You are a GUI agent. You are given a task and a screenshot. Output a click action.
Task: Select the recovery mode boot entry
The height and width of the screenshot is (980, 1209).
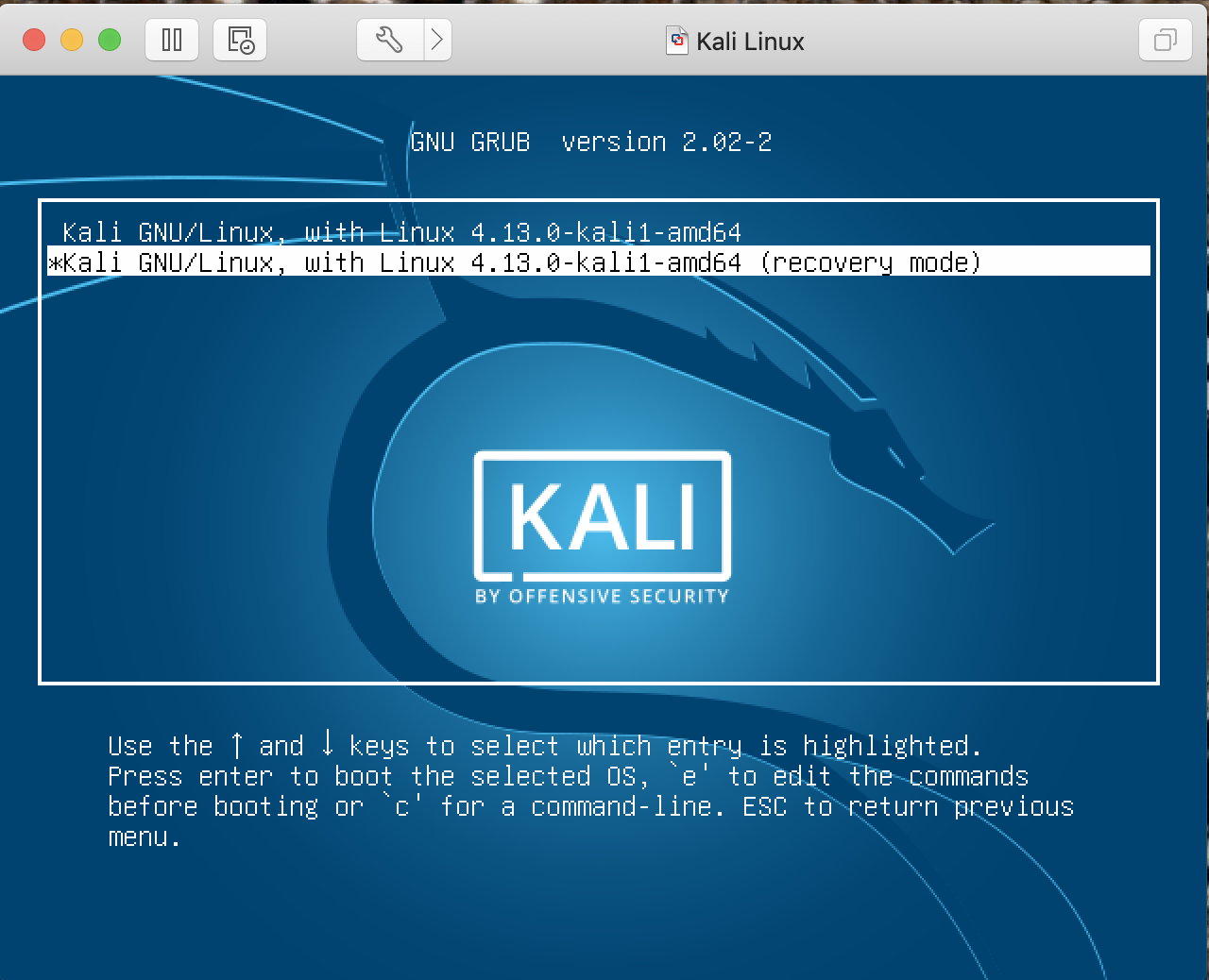tap(599, 262)
